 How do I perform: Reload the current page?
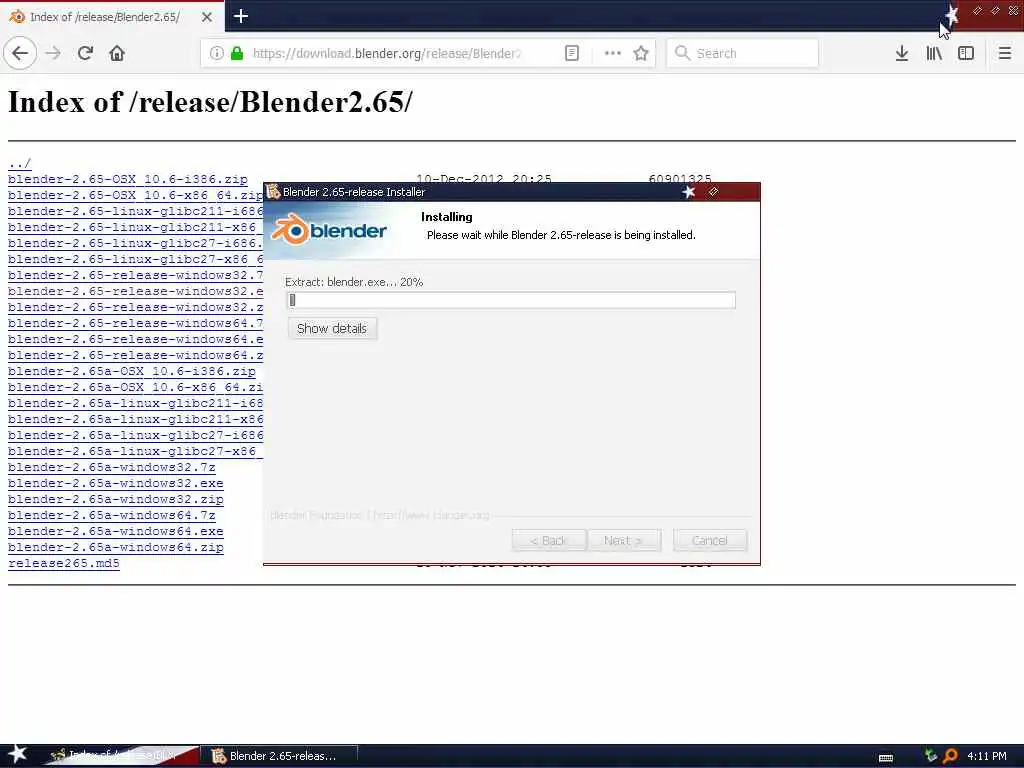(x=85, y=53)
